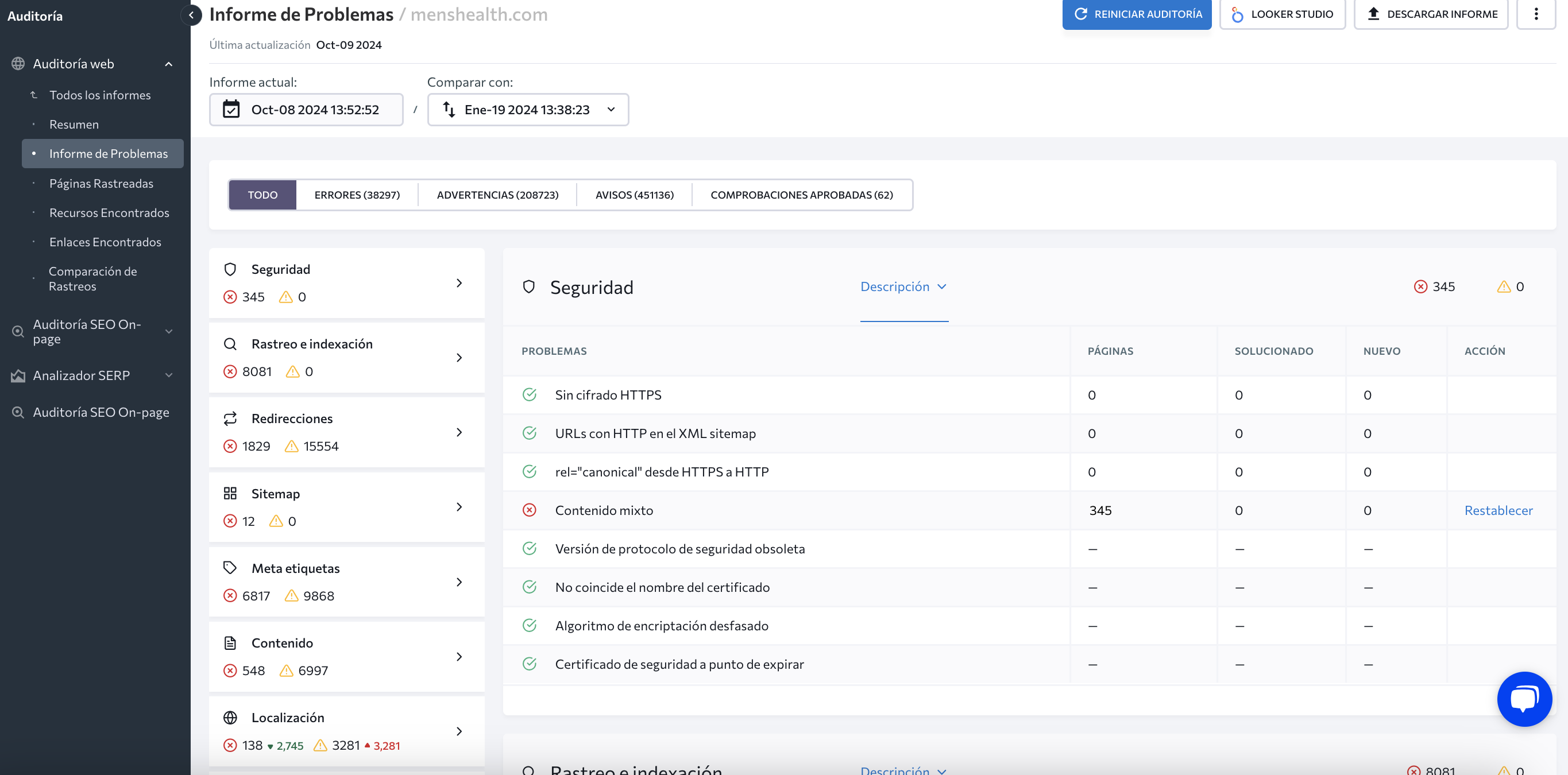
Task: Open the Contenido card chevron
Action: click(459, 657)
